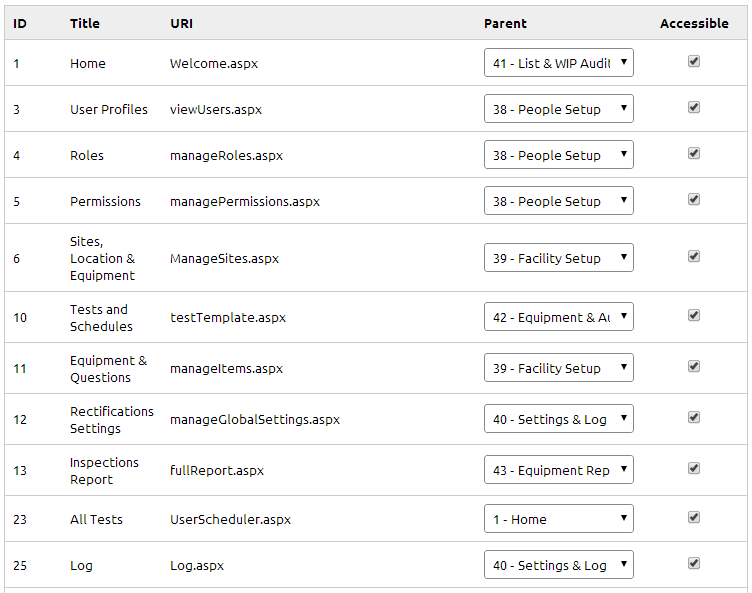Toggle Accessible for Inspections Report row

pyautogui.click(x=694, y=469)
